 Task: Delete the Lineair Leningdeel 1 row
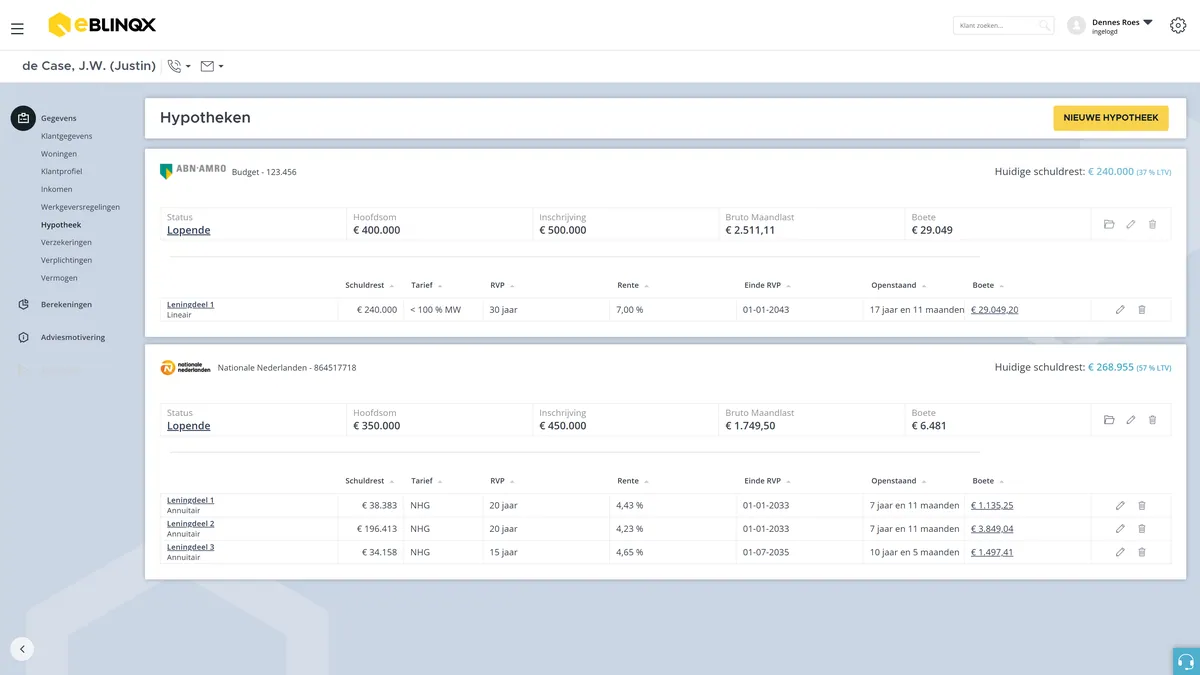(1142, 310)
